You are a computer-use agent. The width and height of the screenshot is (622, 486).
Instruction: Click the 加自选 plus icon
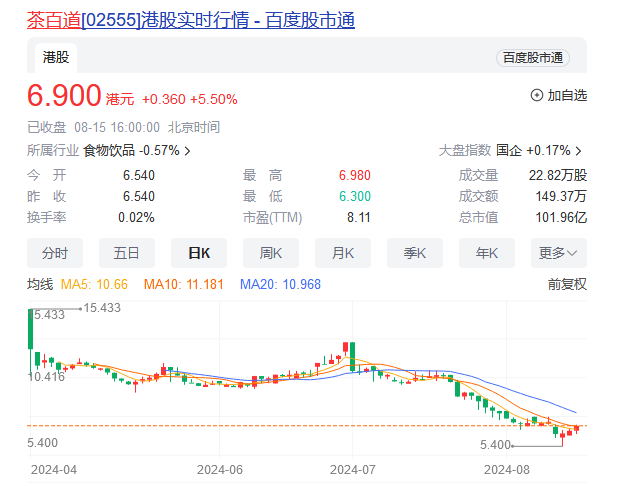(536, 95)
